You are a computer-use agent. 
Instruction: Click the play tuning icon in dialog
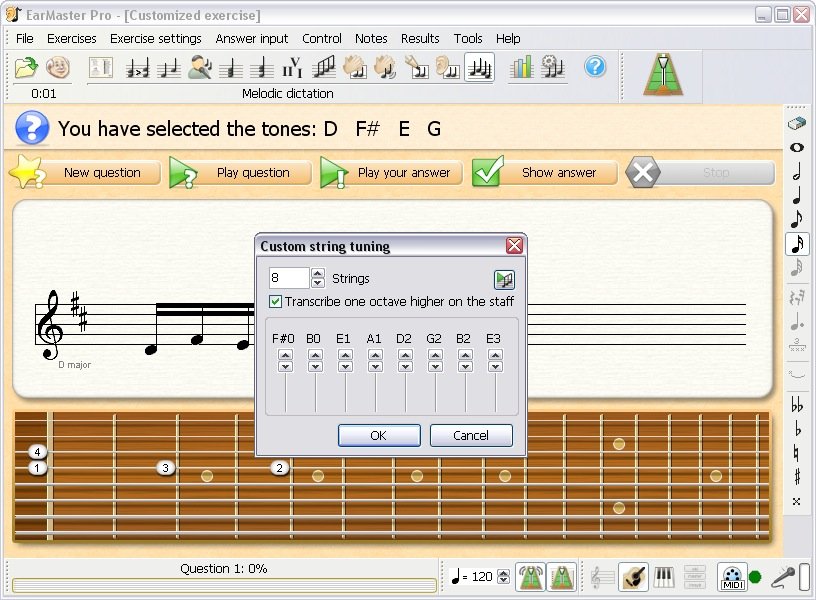tap(504, 279)
